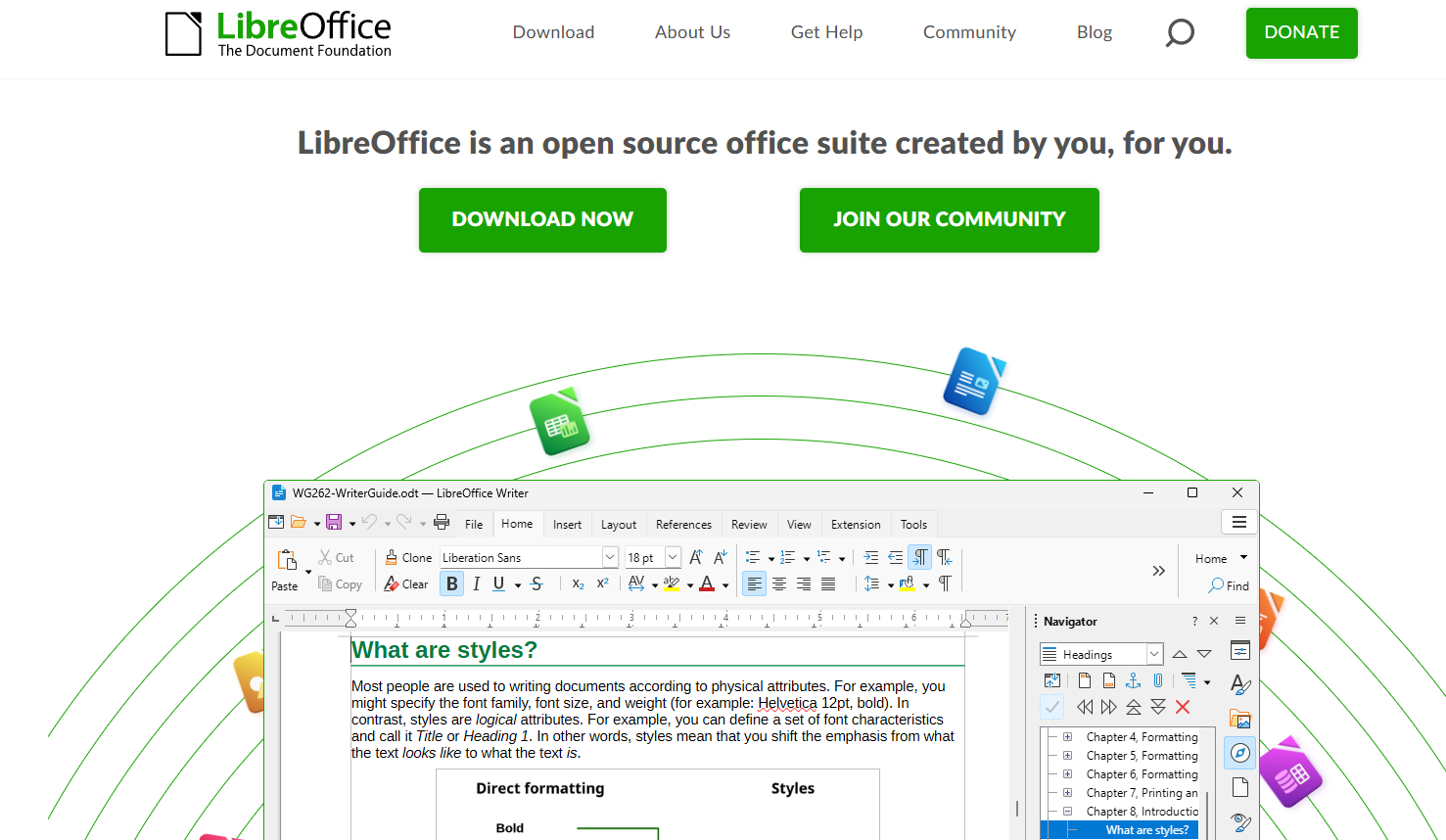
Task: Toggle Justified paragraph alignment
Action: pos(828,583)
